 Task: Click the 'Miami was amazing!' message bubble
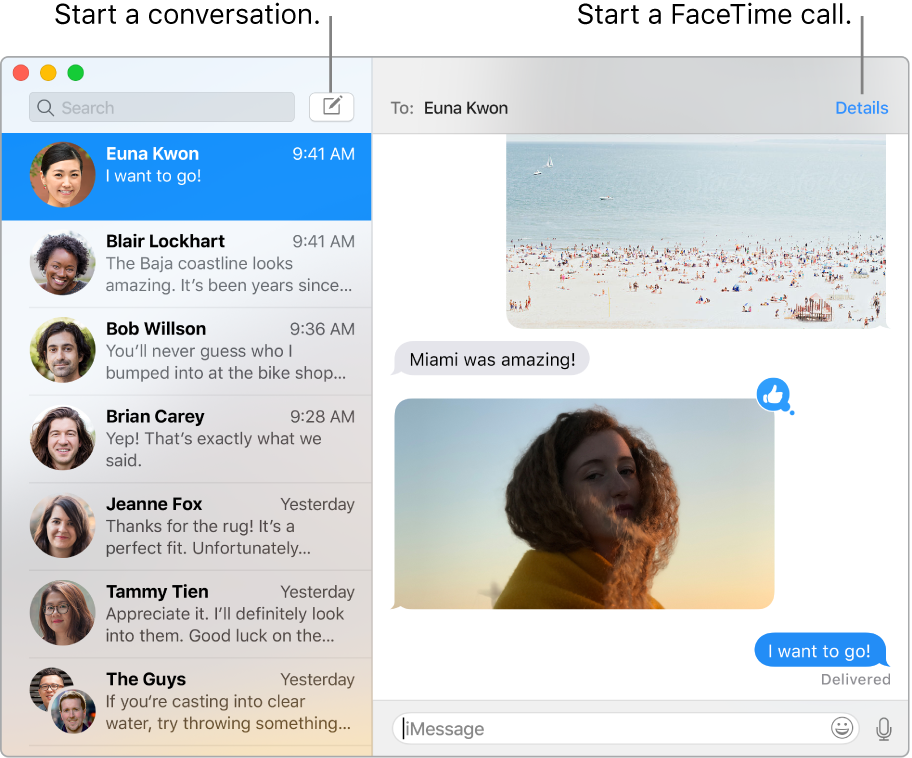(490, 358)
